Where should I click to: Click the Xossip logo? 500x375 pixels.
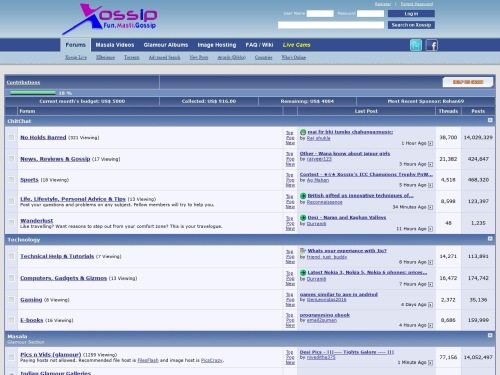coord(110,19)
